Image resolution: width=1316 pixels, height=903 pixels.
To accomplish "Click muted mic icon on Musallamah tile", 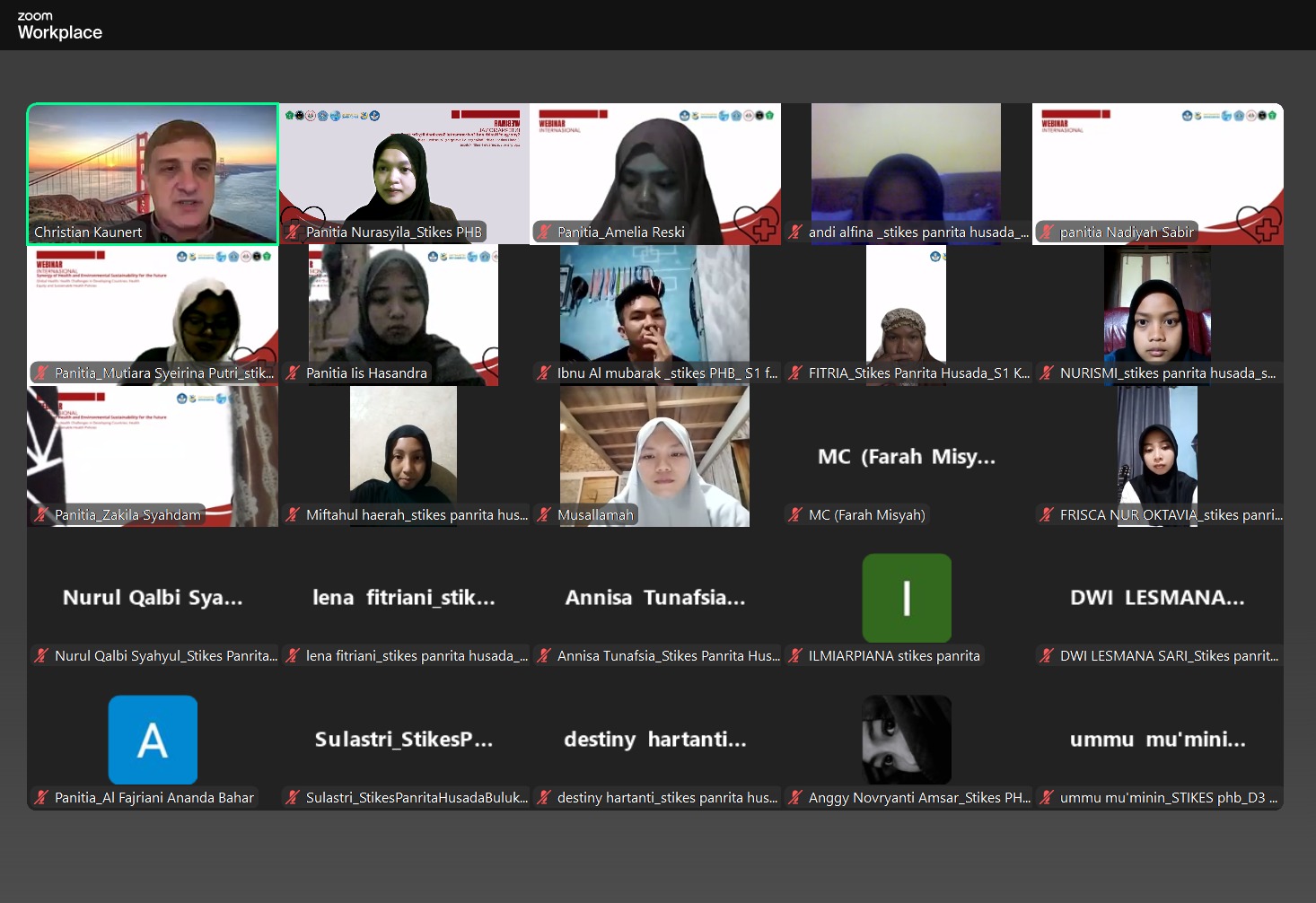I will click(x=544, y=515).
